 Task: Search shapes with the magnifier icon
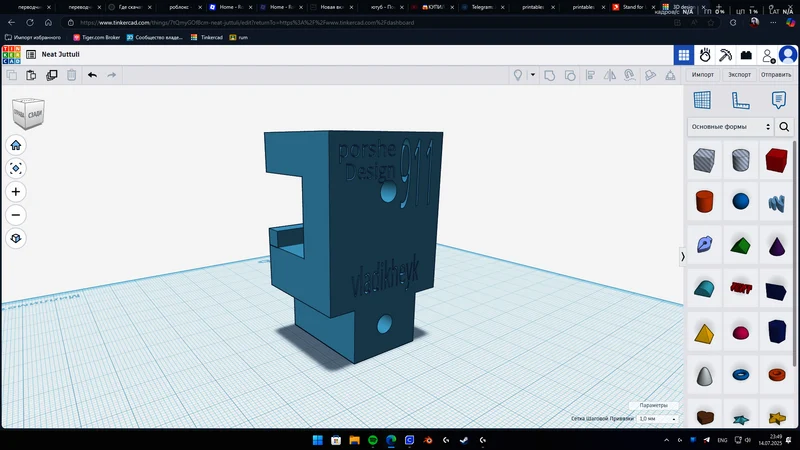click(784, 127)
